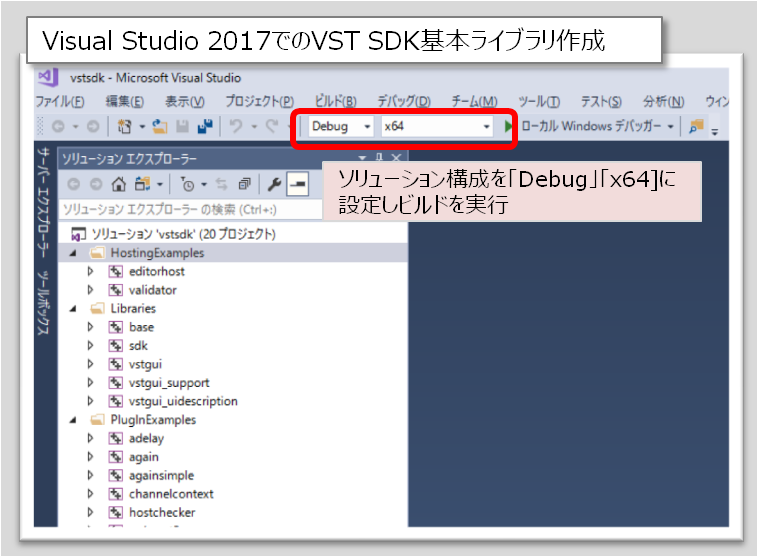
Task: Click the Redo toolbar icon
Action: pyautogui.click(x=272, y=127)
